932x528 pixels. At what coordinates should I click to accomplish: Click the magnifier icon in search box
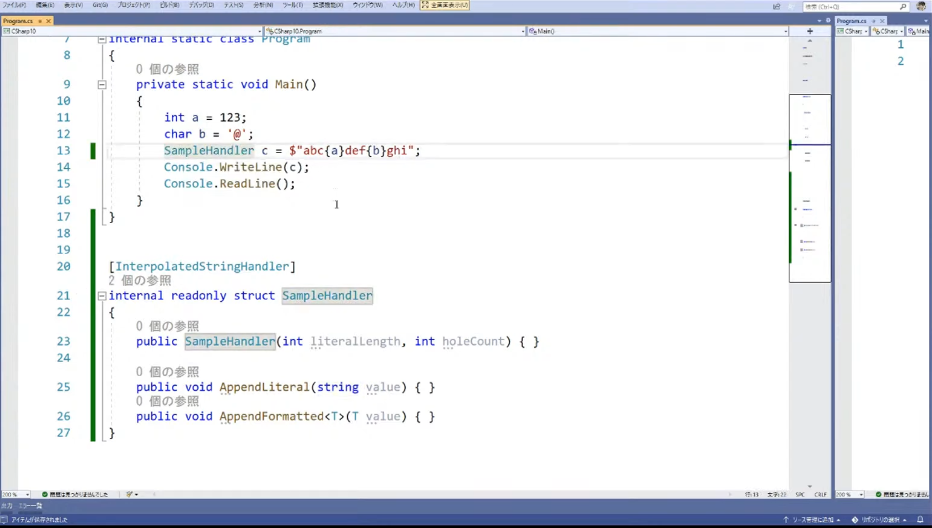[903, 7]
